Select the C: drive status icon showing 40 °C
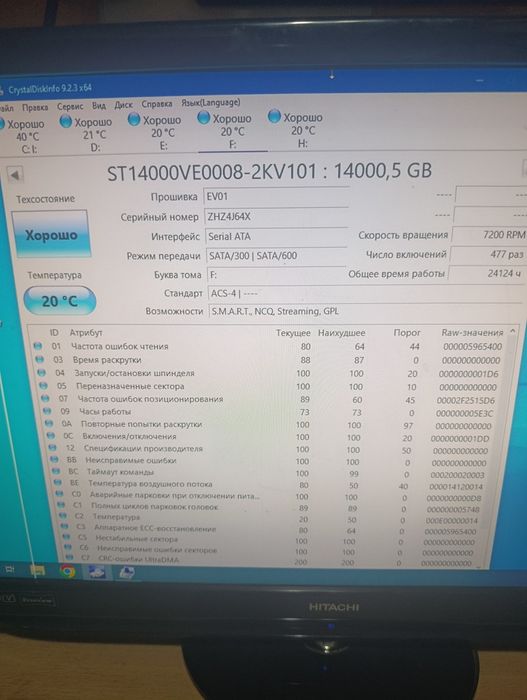This screenshot has width=527, height=700. [2, 124]
